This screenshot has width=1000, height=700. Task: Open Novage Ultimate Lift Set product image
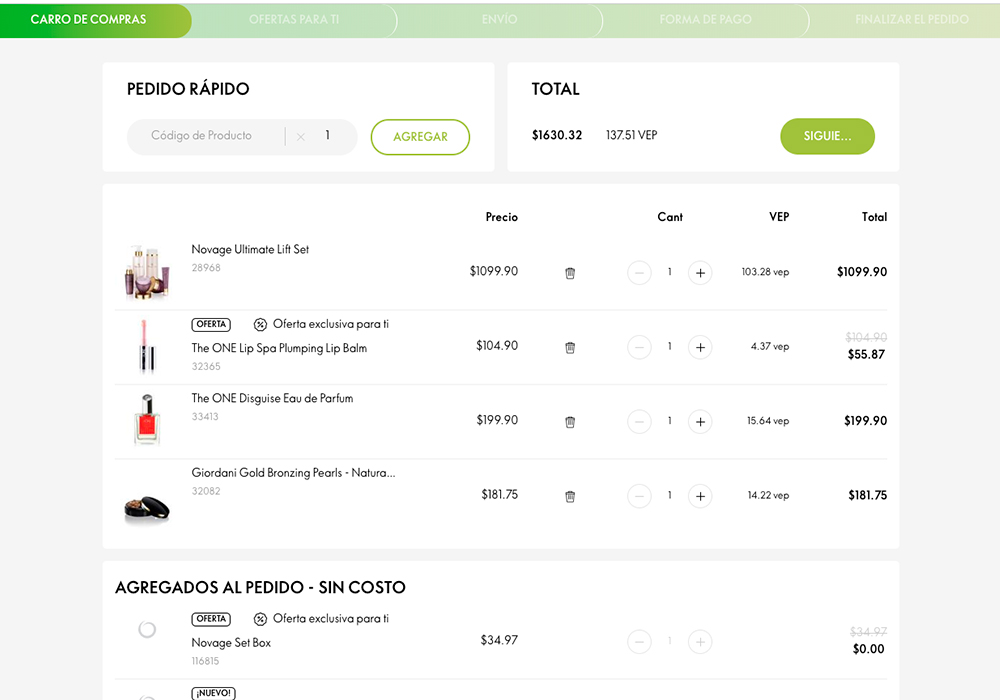point(147,272)
